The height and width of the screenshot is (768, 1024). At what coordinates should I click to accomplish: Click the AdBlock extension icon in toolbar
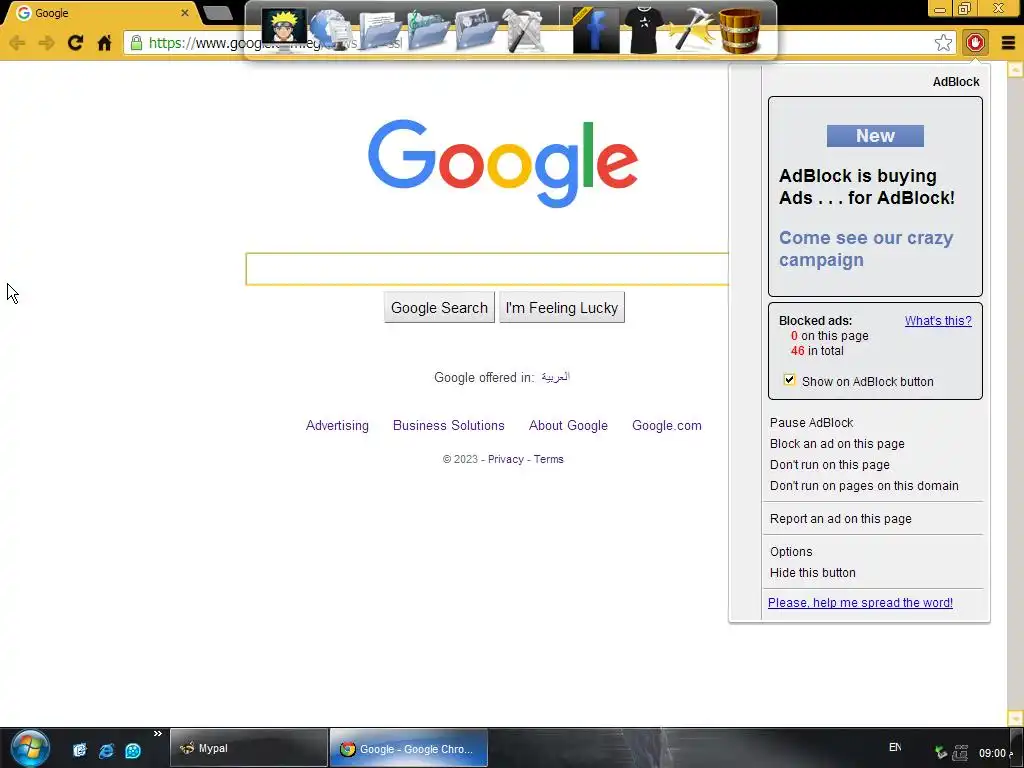[975, 43]
